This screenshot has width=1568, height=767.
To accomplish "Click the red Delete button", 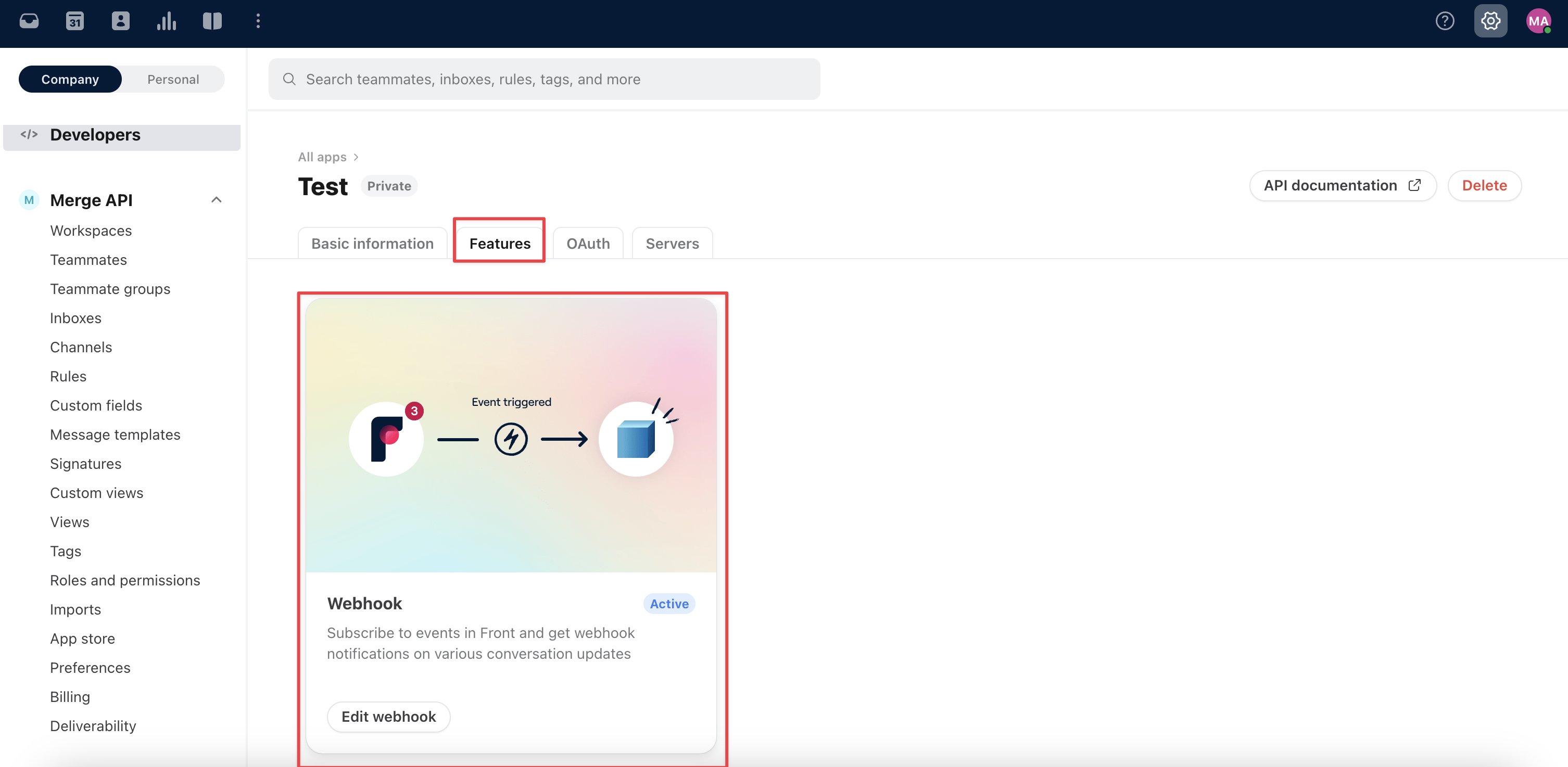I will pyautogui.click(x=1484, y=186).
